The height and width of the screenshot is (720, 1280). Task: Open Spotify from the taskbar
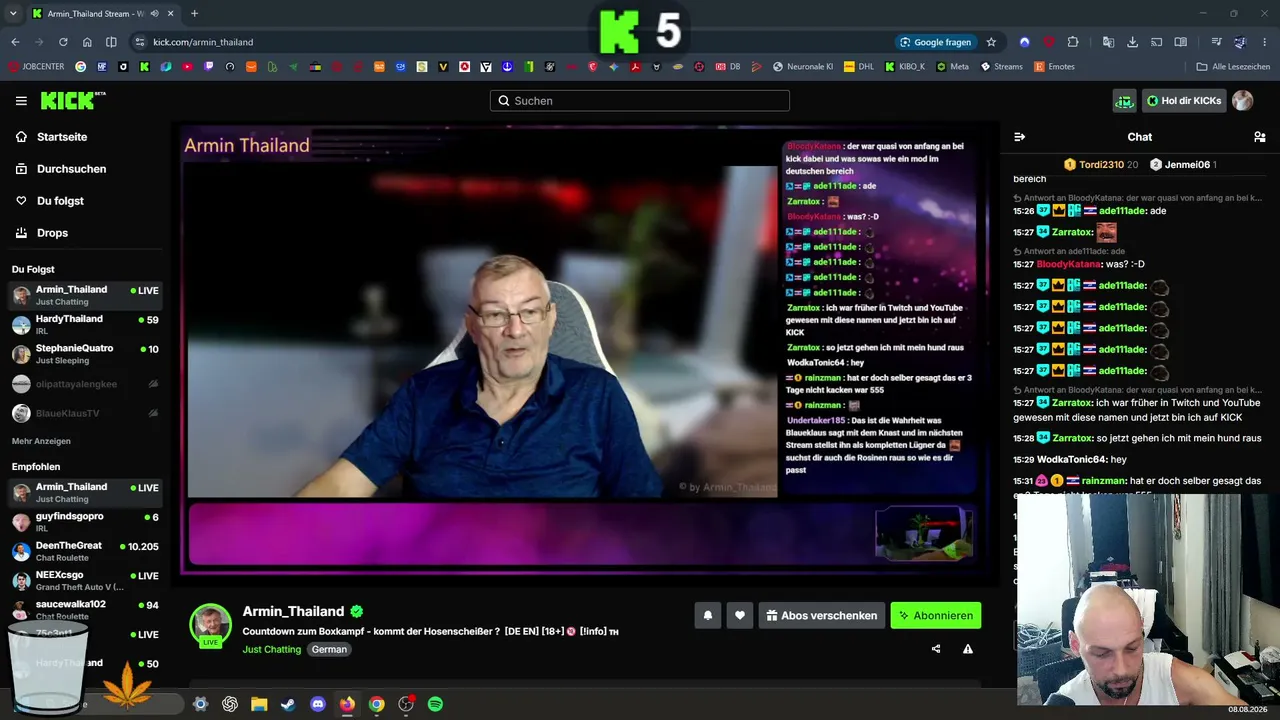pyautogui.click(x=435, y=704)
